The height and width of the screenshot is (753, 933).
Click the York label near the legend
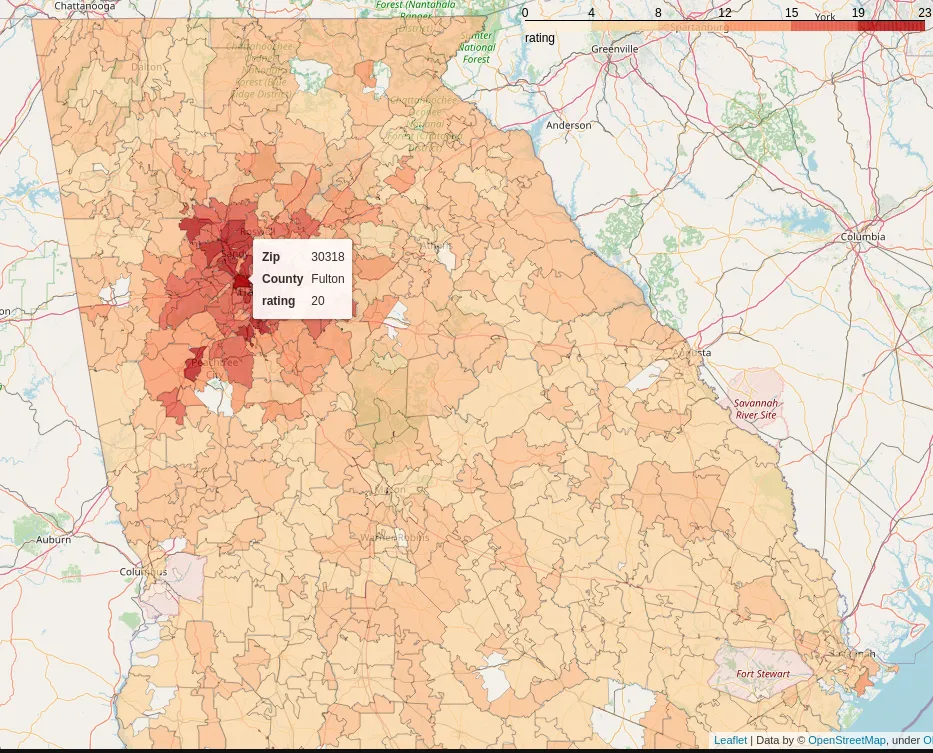click(x=825, y=17)
